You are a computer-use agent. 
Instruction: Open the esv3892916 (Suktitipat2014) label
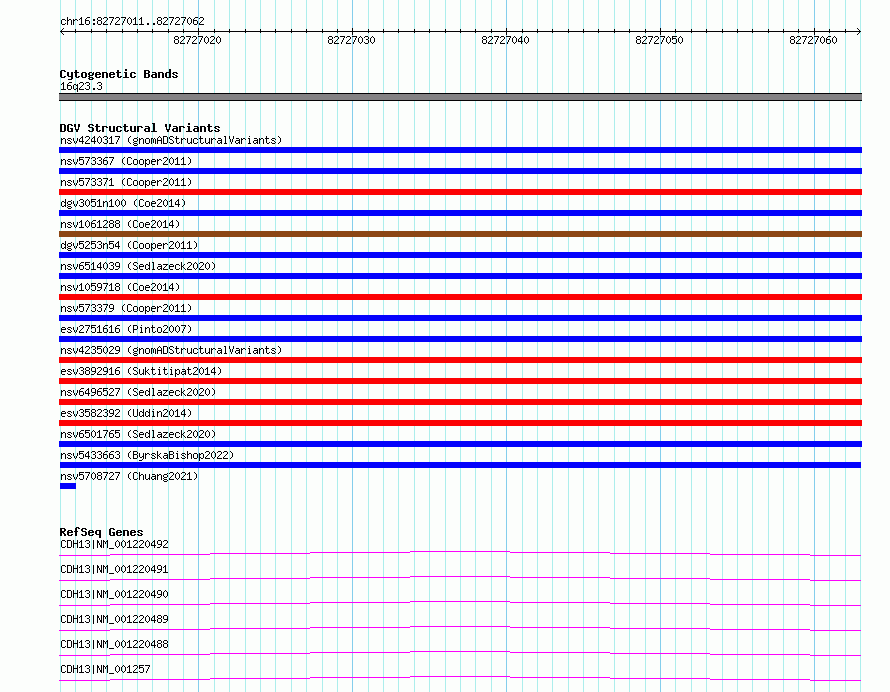[141, 371]
